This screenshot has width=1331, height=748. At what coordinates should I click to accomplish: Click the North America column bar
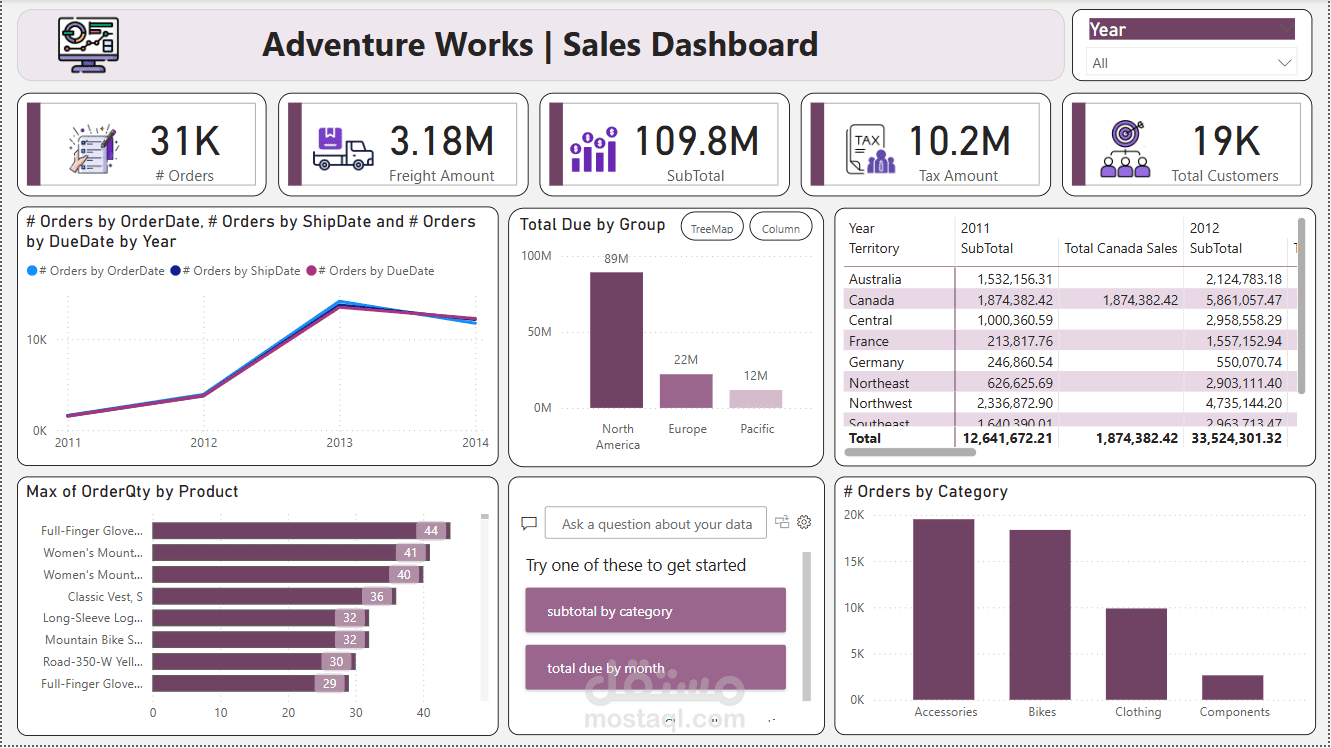[x=617, y=340]
